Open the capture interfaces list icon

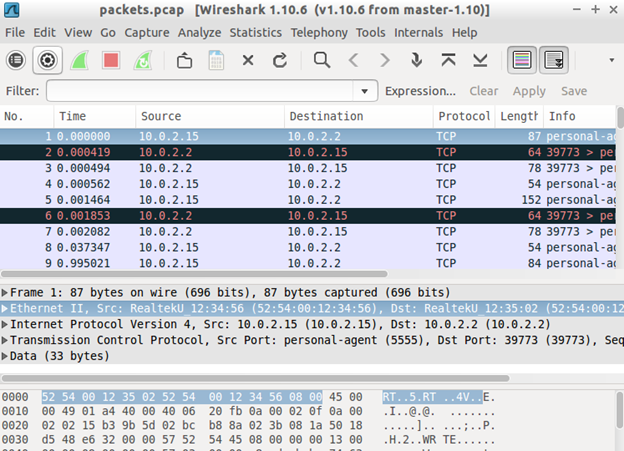(x=16, y=60)
